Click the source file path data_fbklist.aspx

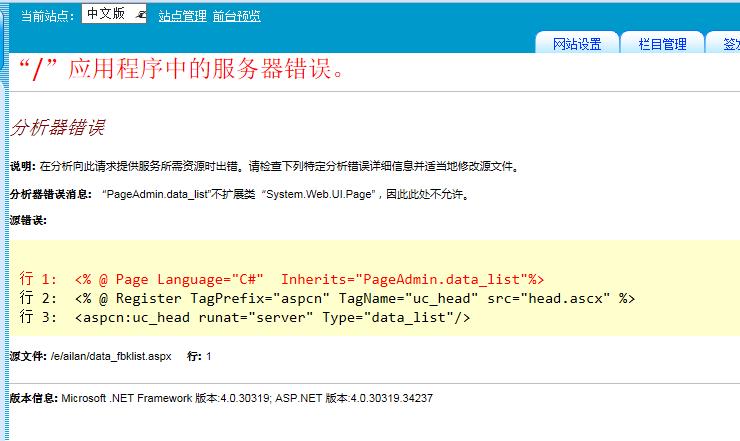pos(111,356)
